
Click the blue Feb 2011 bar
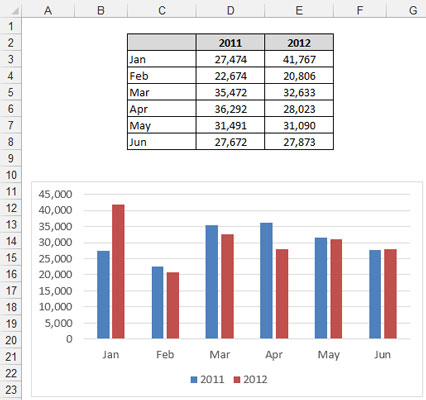158,302
